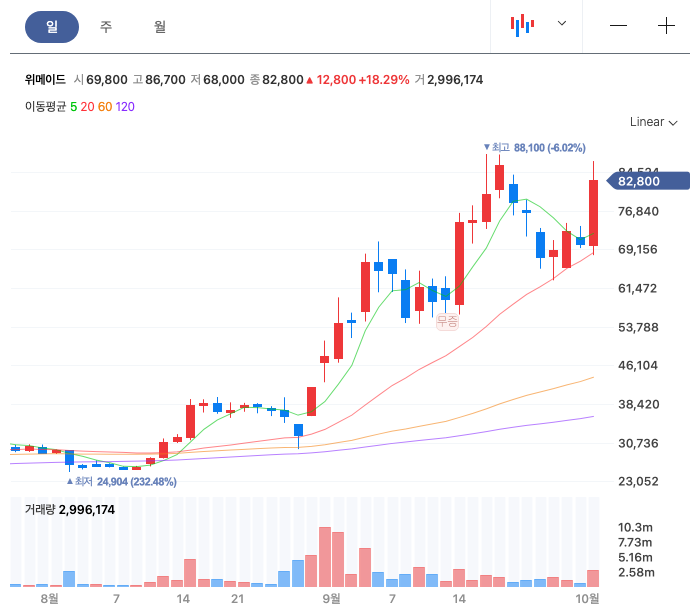
Task: Click the low price 68,000
Action: [x=224, y=80]
